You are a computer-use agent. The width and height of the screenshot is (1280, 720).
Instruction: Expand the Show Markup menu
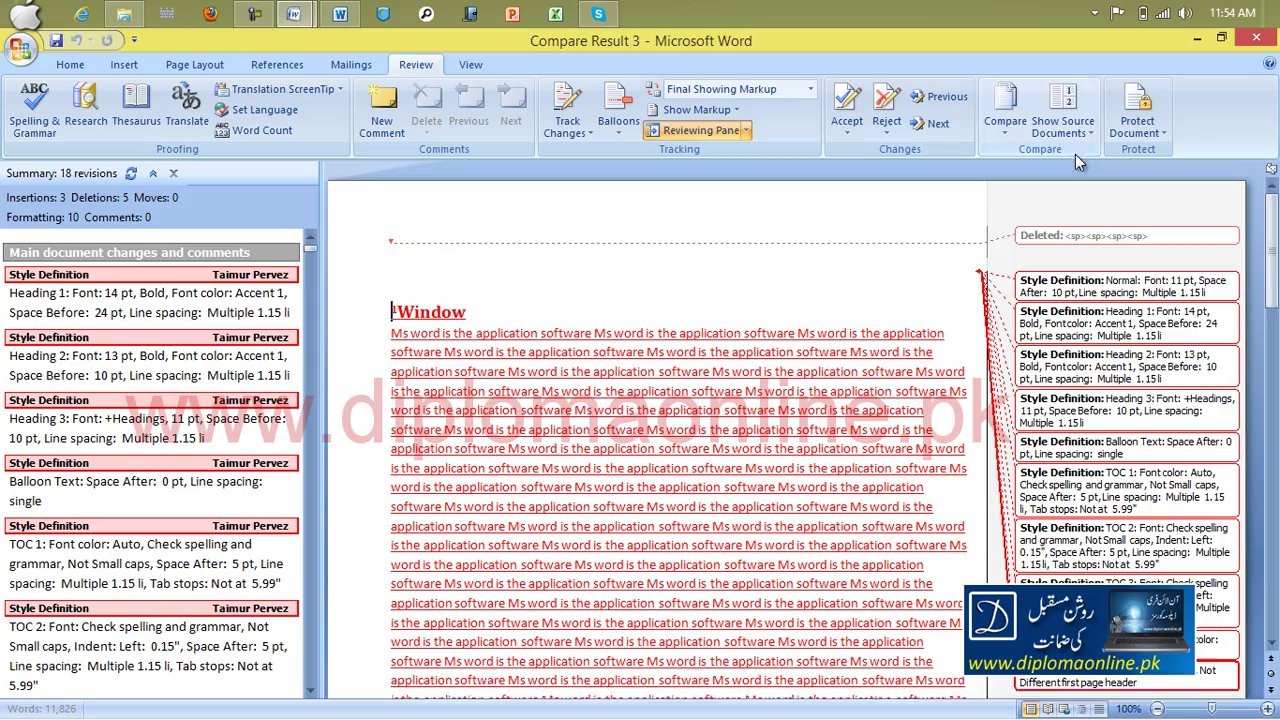[x=693, y=110]
